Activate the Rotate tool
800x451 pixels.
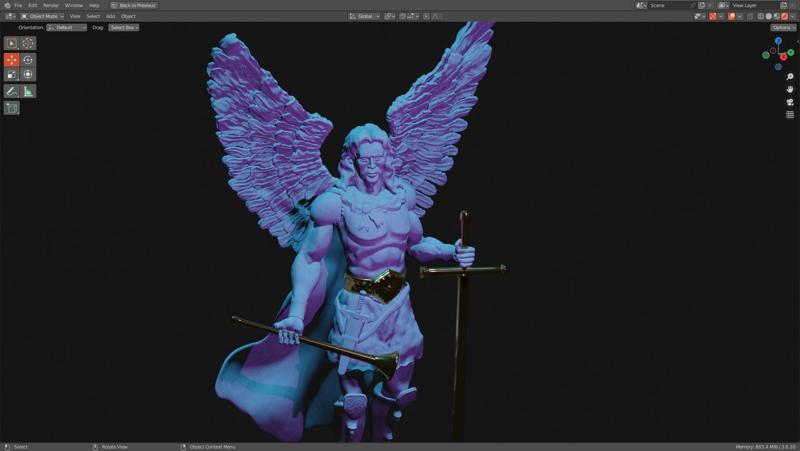[28, 60]
